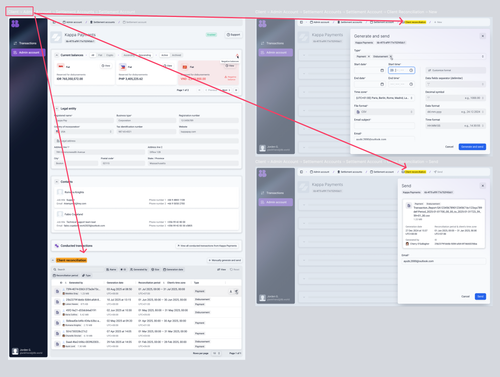Send the 03 Aug 2025 report via send icon

click(x=237, y=292)
